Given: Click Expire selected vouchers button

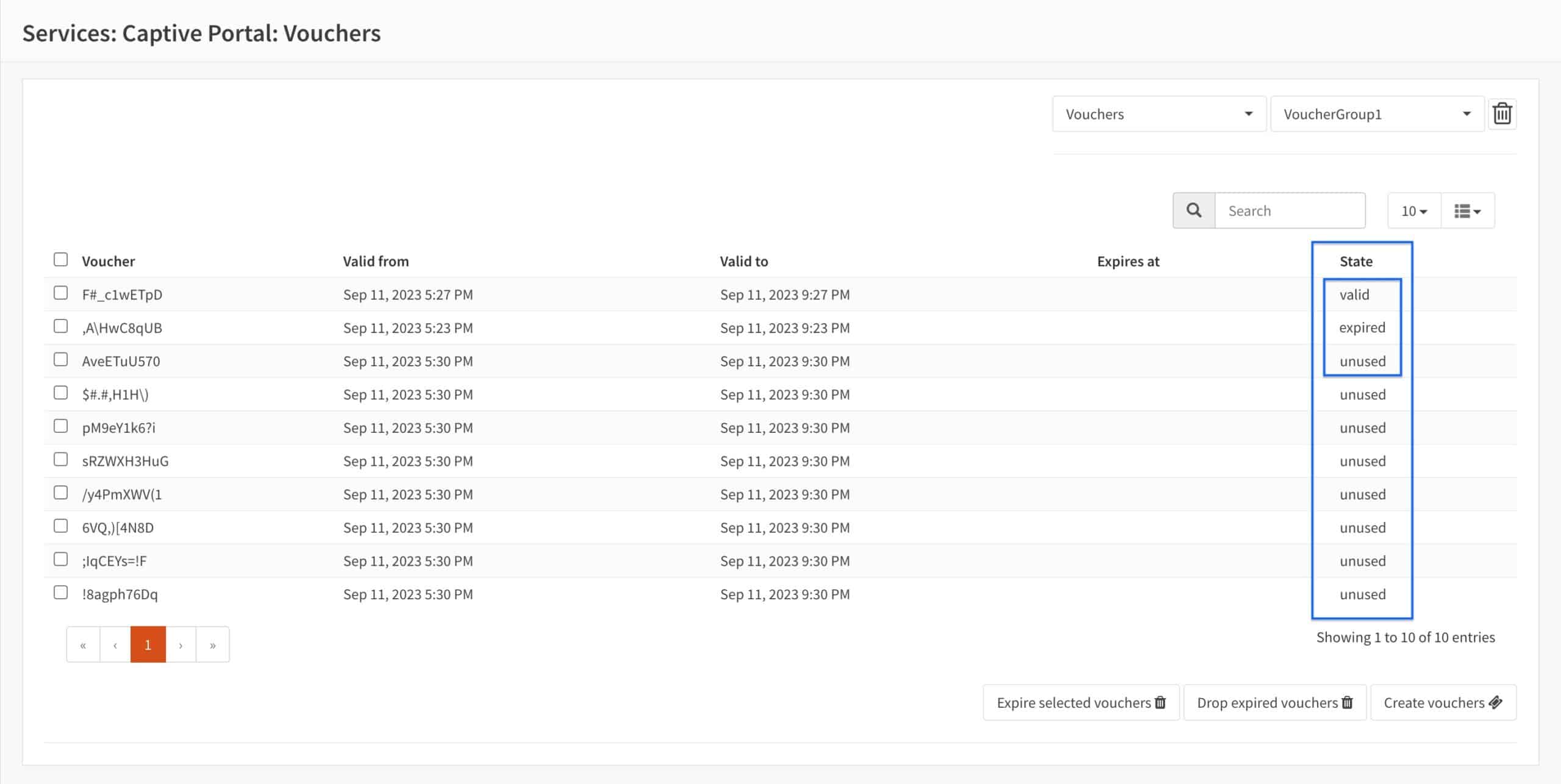Looking at the screenshot, I should point(1081,702).
